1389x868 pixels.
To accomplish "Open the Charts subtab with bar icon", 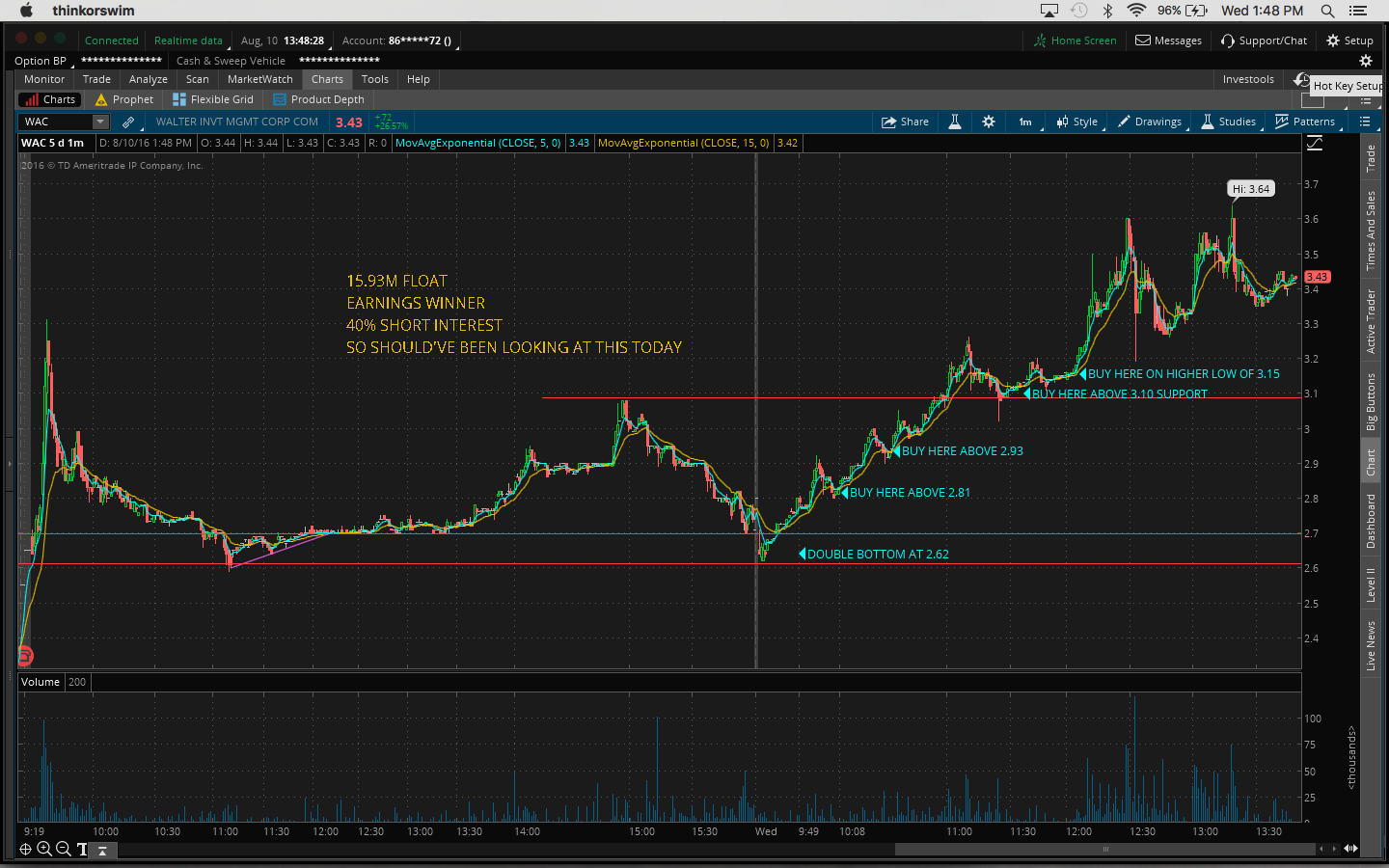I will (48, 99).
